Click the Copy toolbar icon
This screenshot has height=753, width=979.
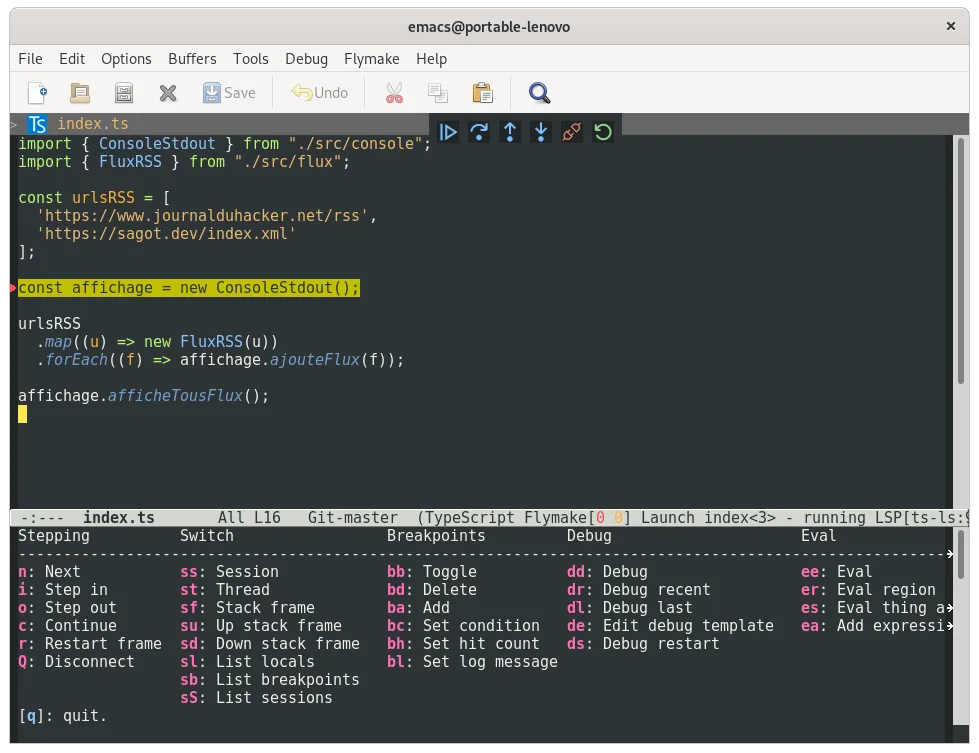click(437, 92)
